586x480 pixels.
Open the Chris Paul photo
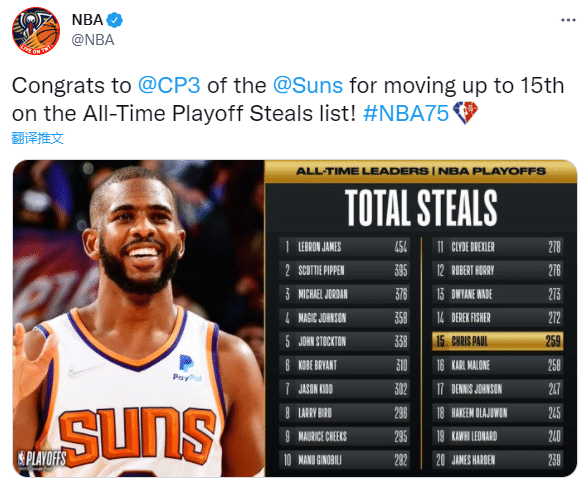(x=139, y=319)
